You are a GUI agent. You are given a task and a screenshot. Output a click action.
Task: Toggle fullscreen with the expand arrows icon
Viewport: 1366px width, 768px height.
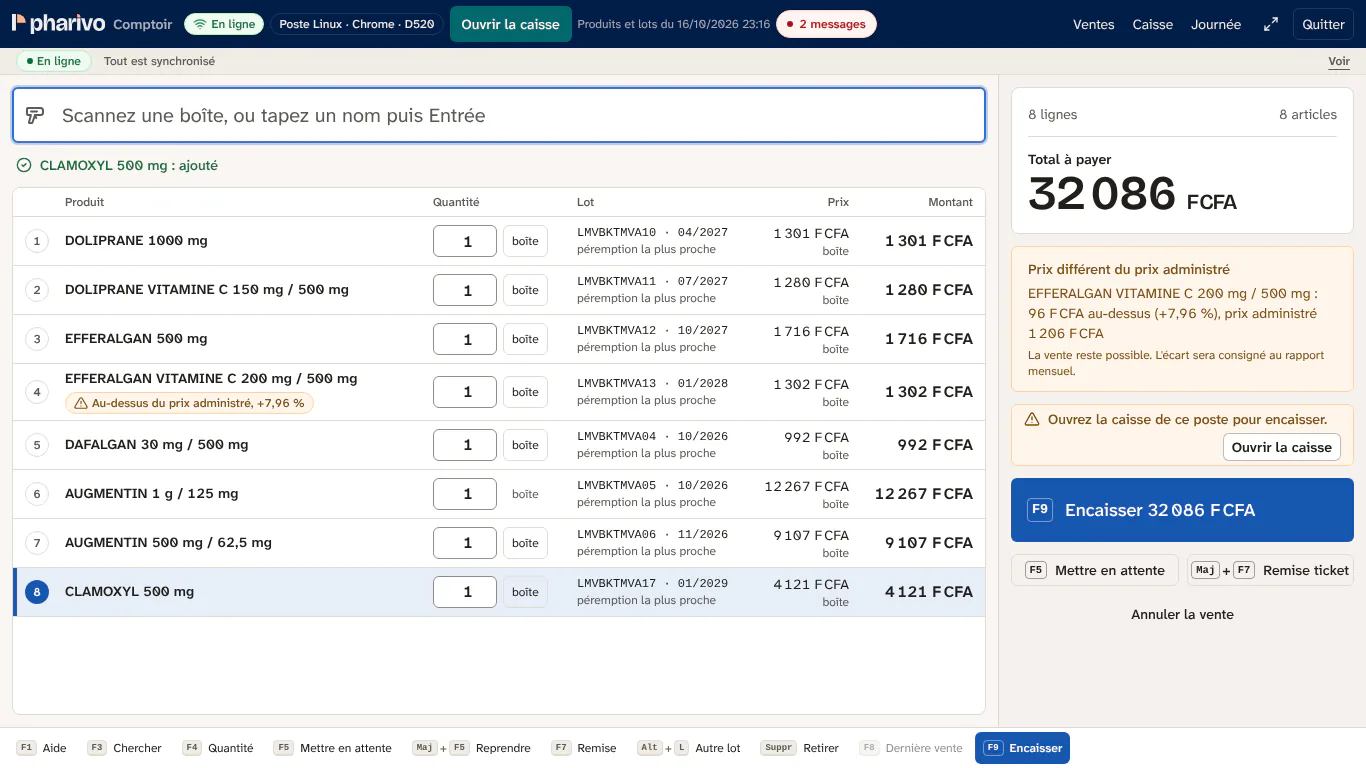tap(1271, 24)
